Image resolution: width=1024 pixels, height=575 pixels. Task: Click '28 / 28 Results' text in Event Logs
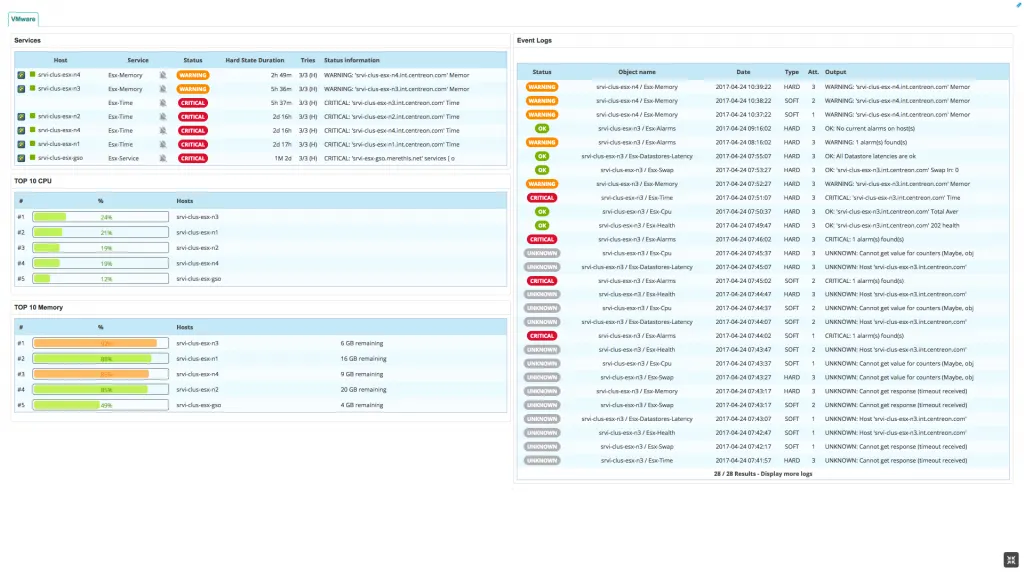(734, 474)
